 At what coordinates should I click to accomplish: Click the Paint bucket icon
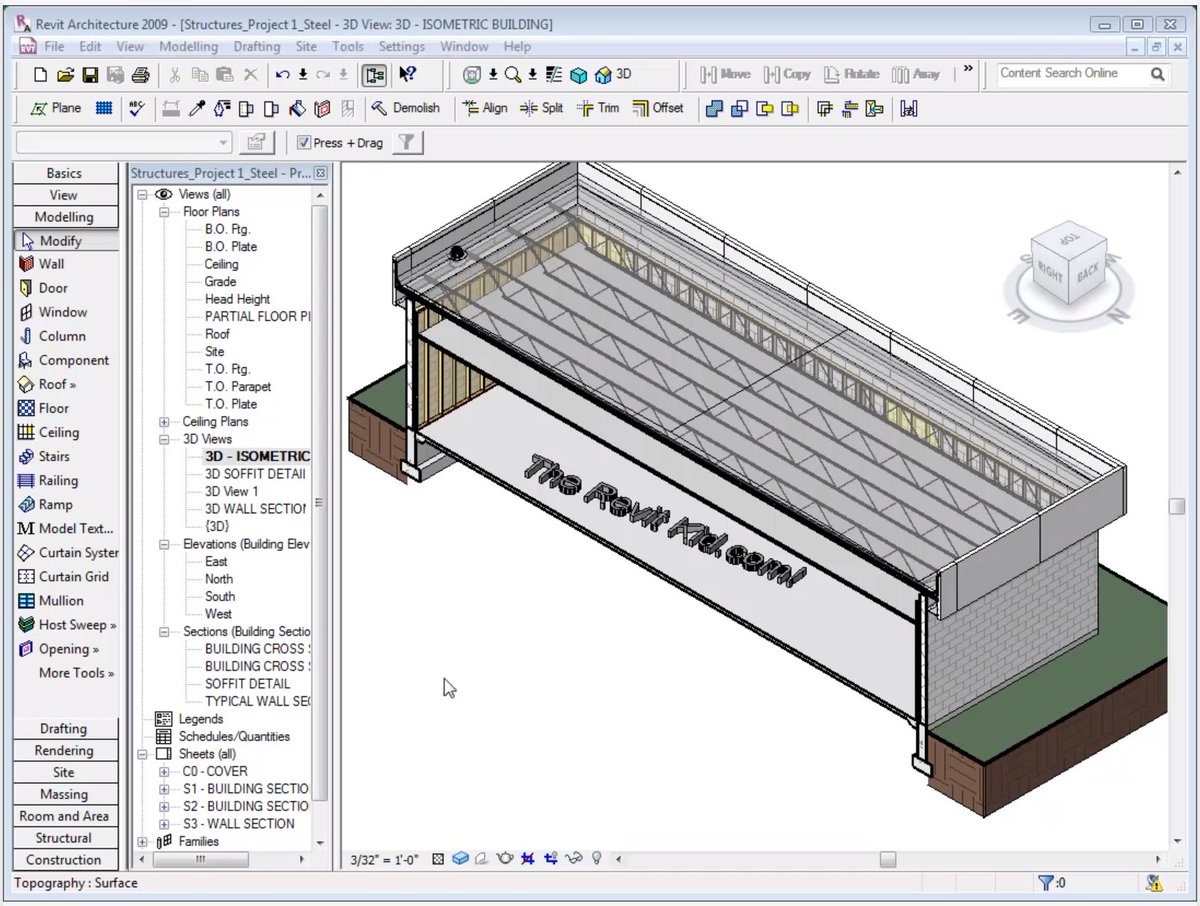coord(297,108)
